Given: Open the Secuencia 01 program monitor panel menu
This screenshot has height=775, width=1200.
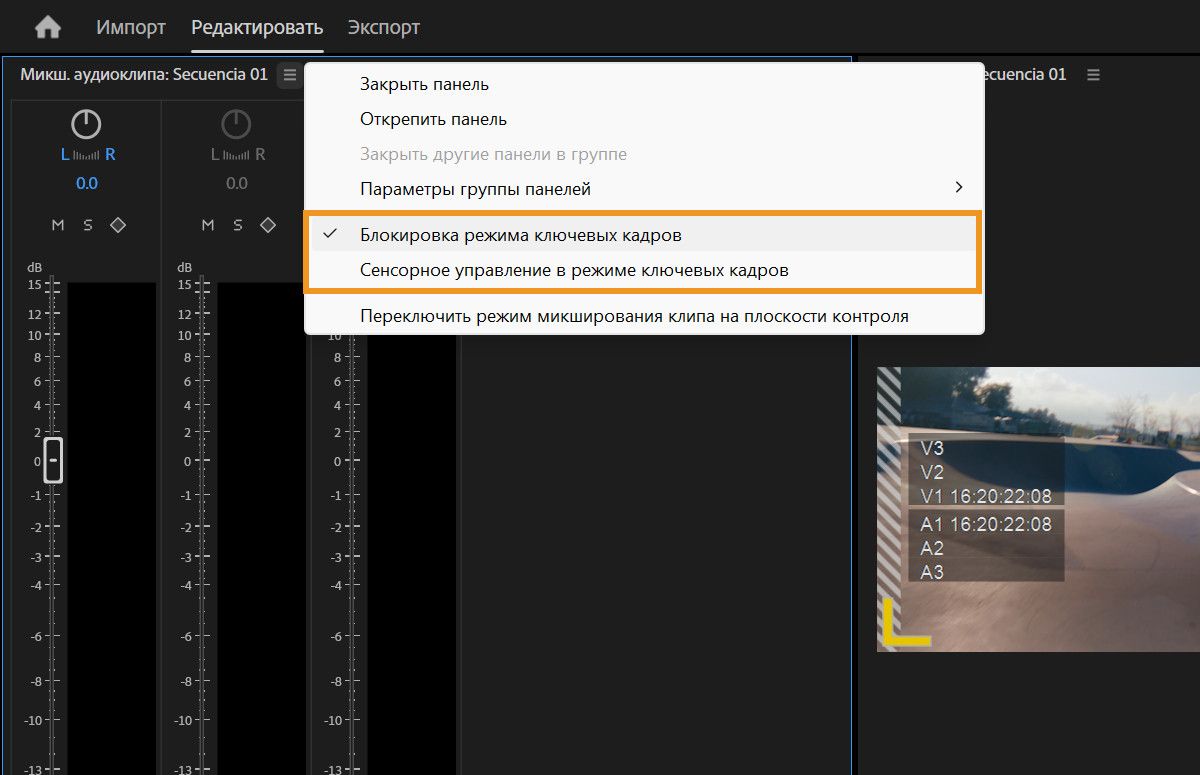Looking at the screenshot, I should (1093, 75).
